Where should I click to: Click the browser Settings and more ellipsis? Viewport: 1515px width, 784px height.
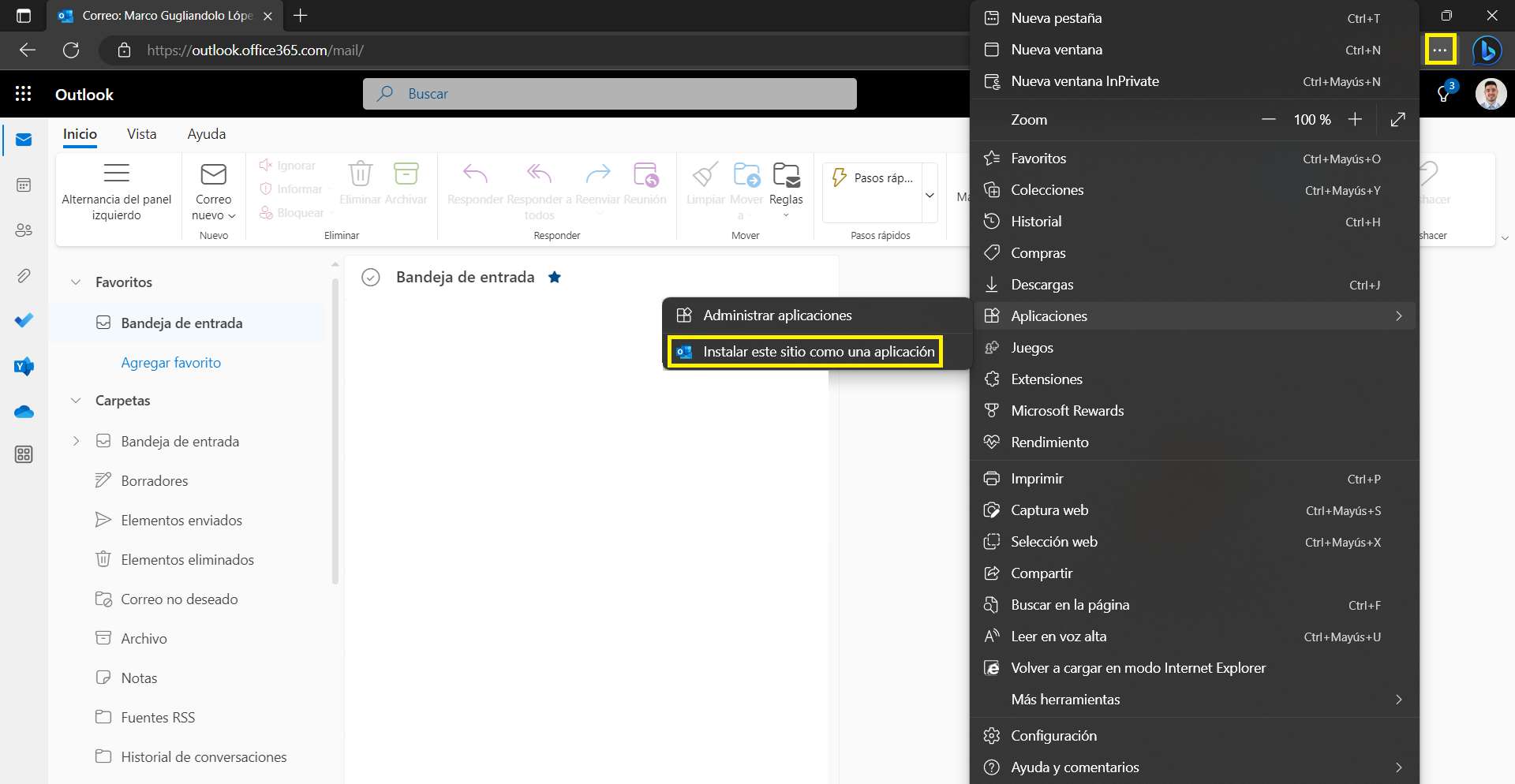[1440, 50]
